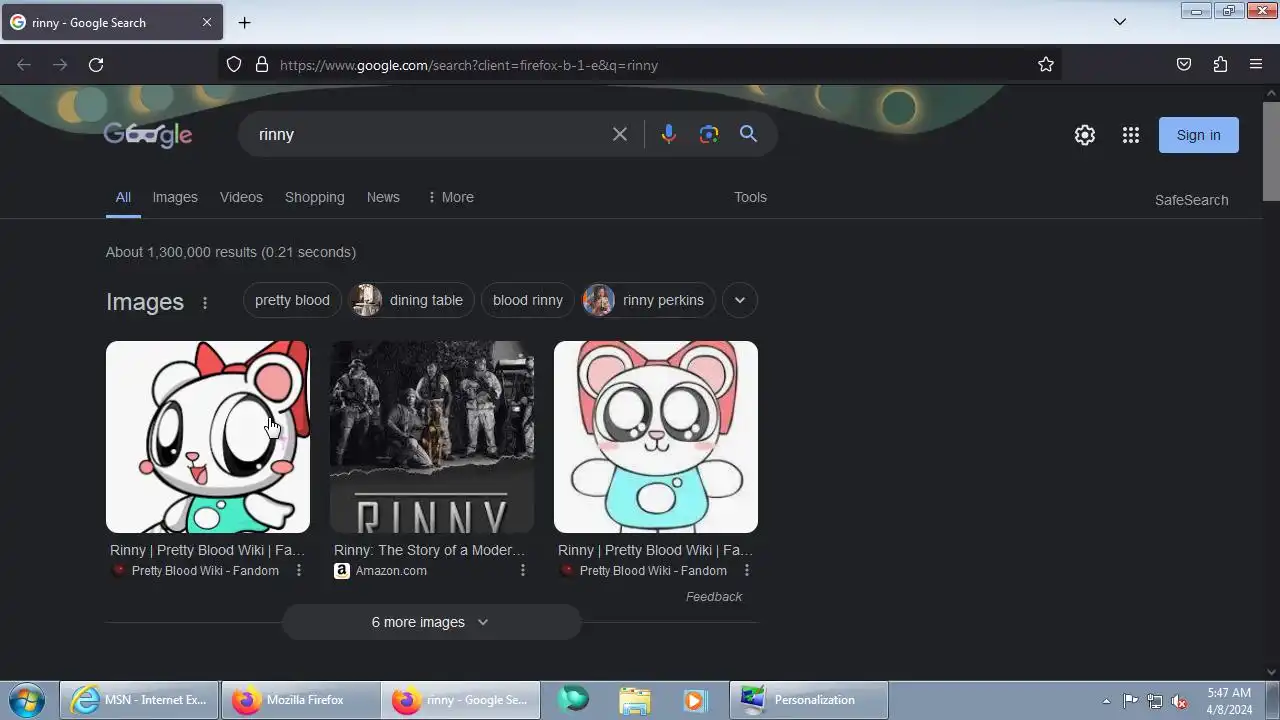Reload the page with the refresh icon
Viewport: 1280px width, 720px height.
pyautogui.click(x=96, y=65)
